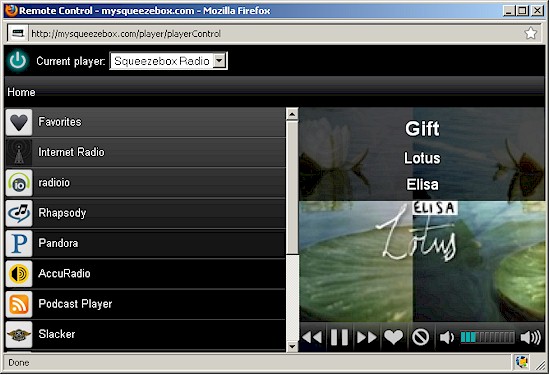Open Slacker text label
This screenshot has width=550, height=375.
(57, 334)
